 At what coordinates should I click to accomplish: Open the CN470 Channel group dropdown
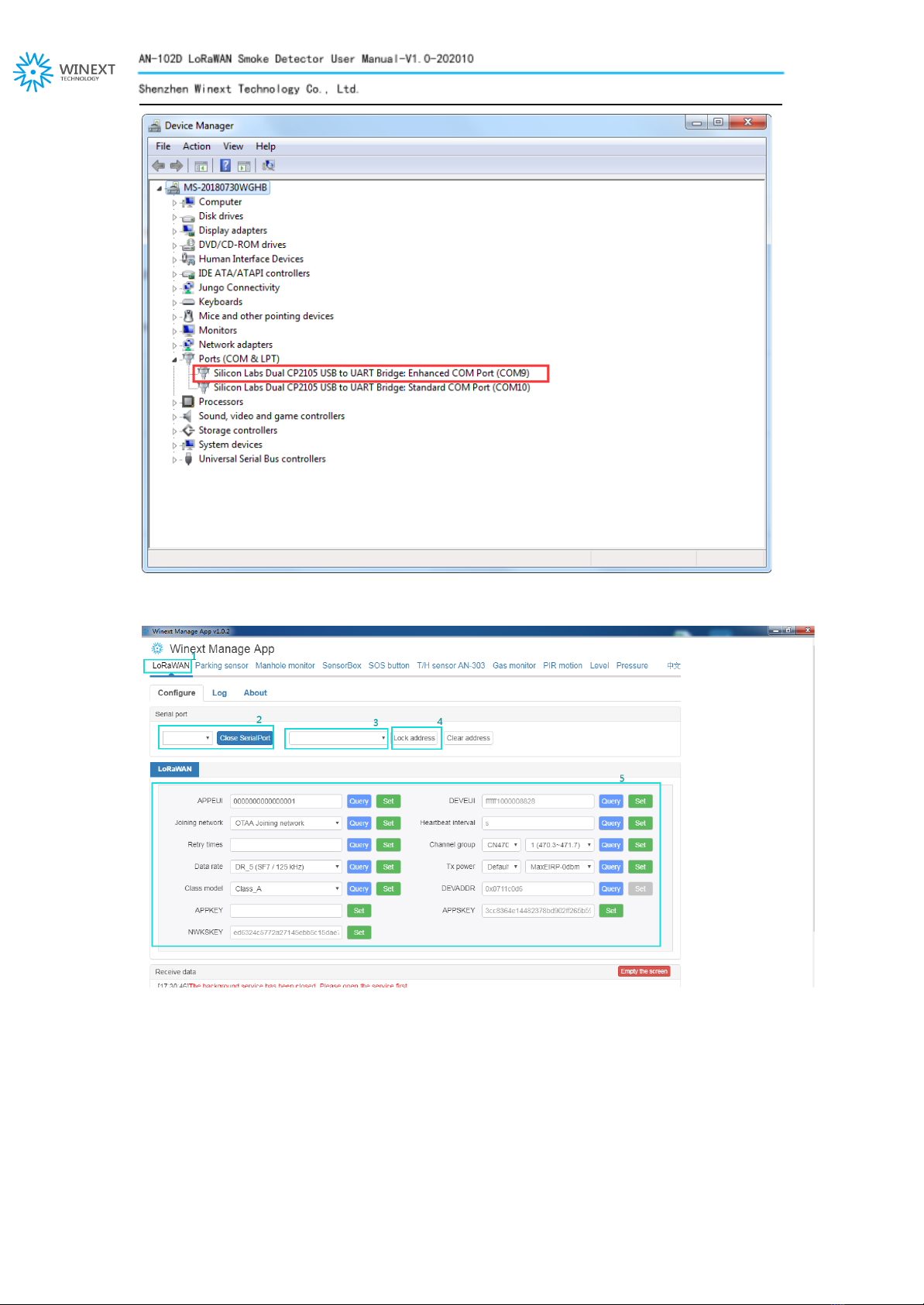click(x=501, y=845)
